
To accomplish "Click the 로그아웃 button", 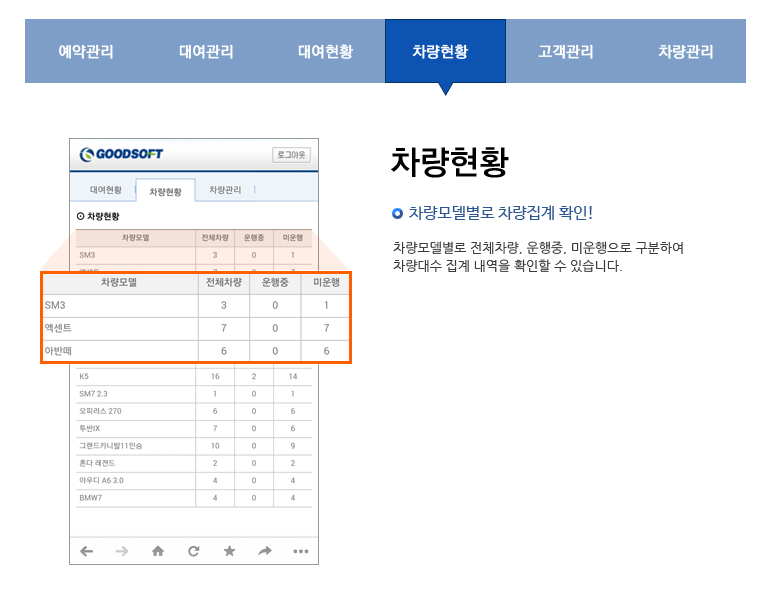I will tap(291, 155).
